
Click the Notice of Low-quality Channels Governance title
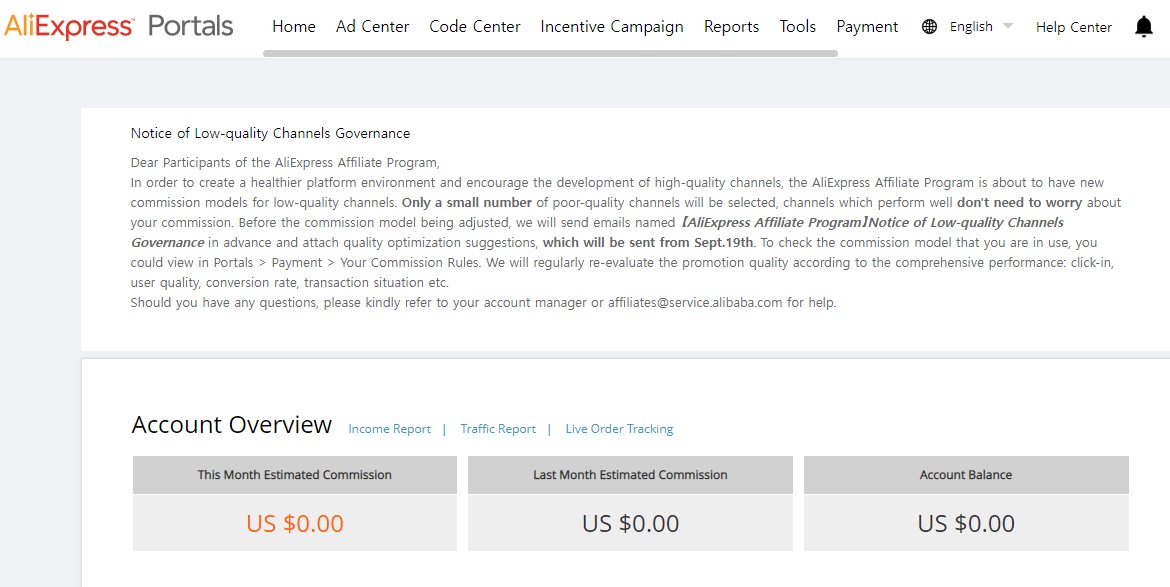pyautogui.click(x=270, y=134)
